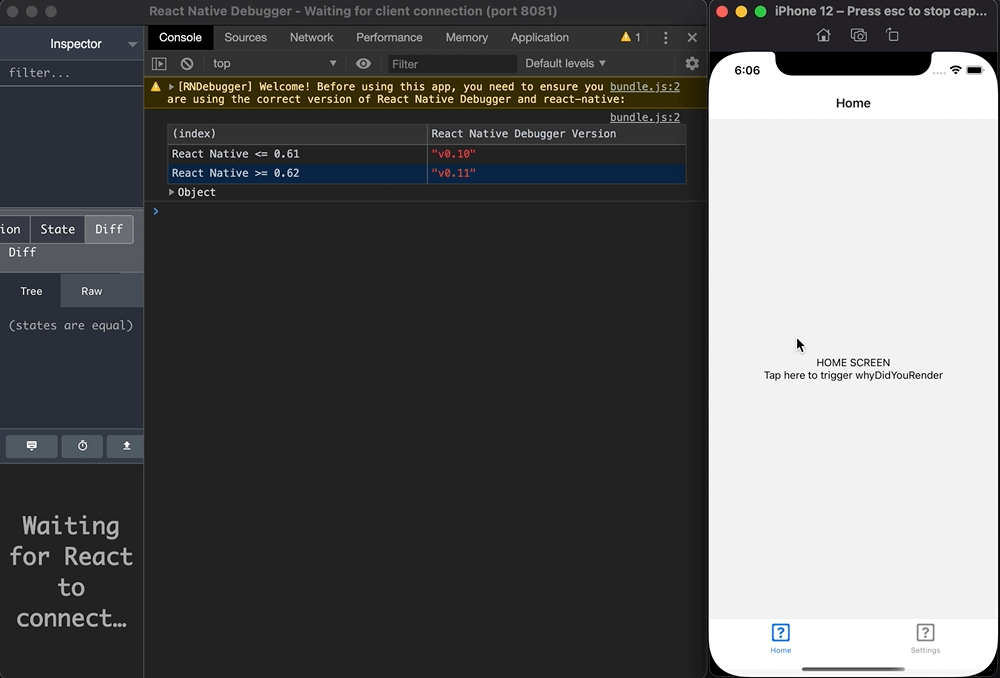Image resolution: width=1000 pixels, height=678 pixels.
Task: Click the dispatcher keyboard icon button
Action: click(31, 446)
